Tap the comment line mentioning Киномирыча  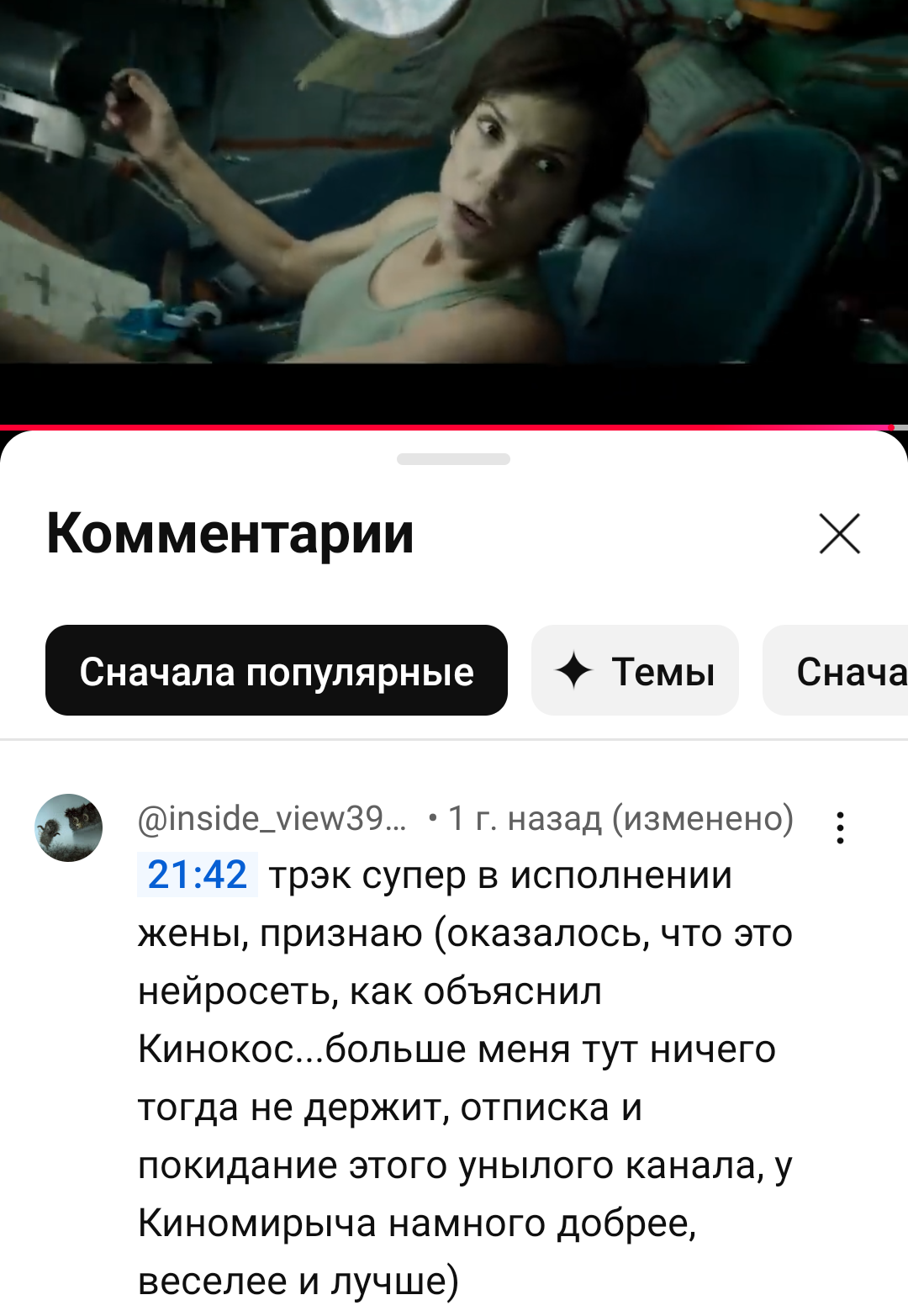coord(418,1223)
